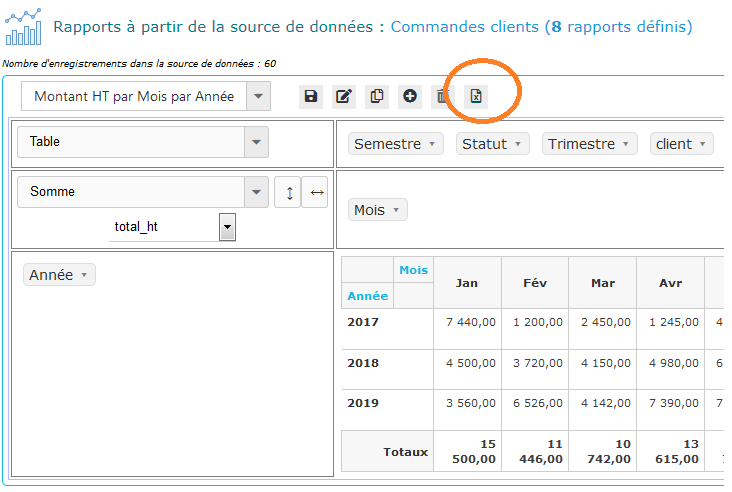
Task: Click the bar chart reports logo icon
Action: [23, 27]
